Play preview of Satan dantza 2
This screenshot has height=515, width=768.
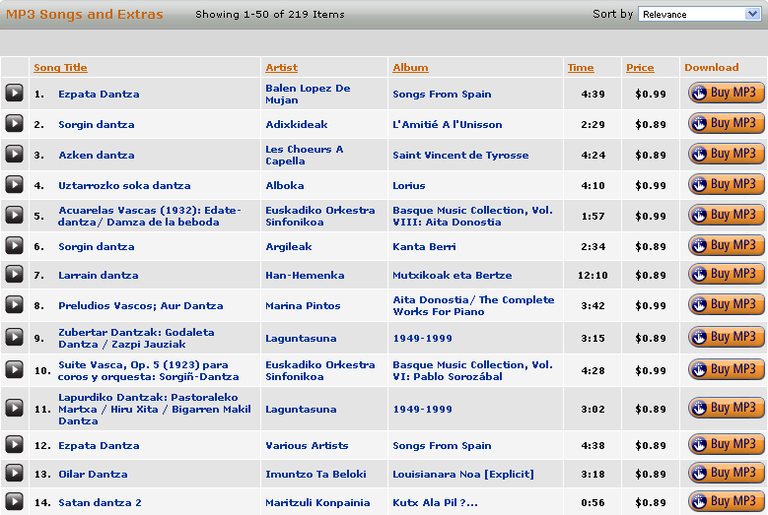pos(14,502)
